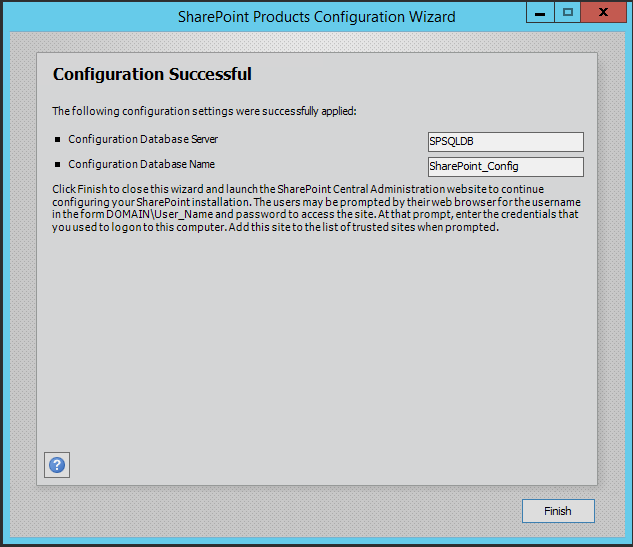The image size is (633, 547).
Task: Select the SharePoint_Config database name field
Action: click(505, 167)
